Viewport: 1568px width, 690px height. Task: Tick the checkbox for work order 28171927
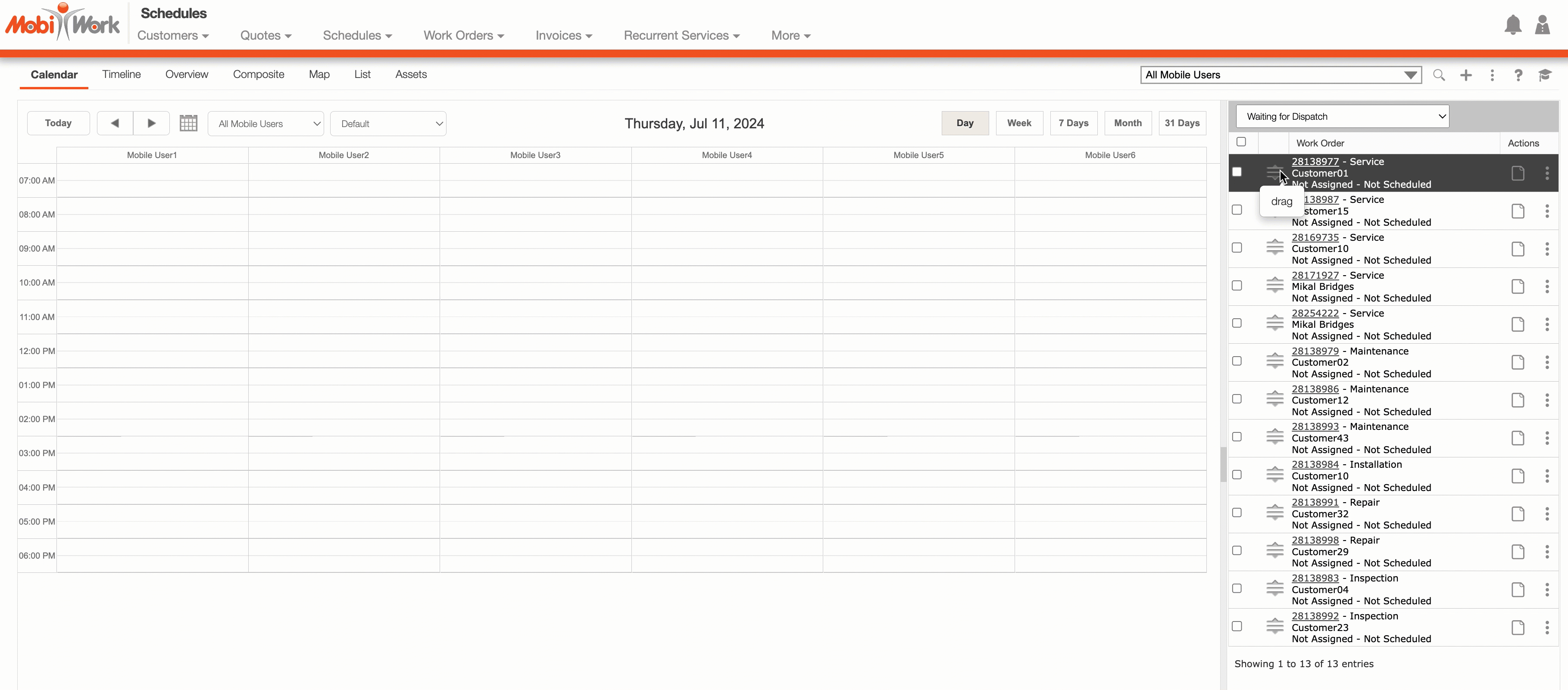click(1237, 286)
